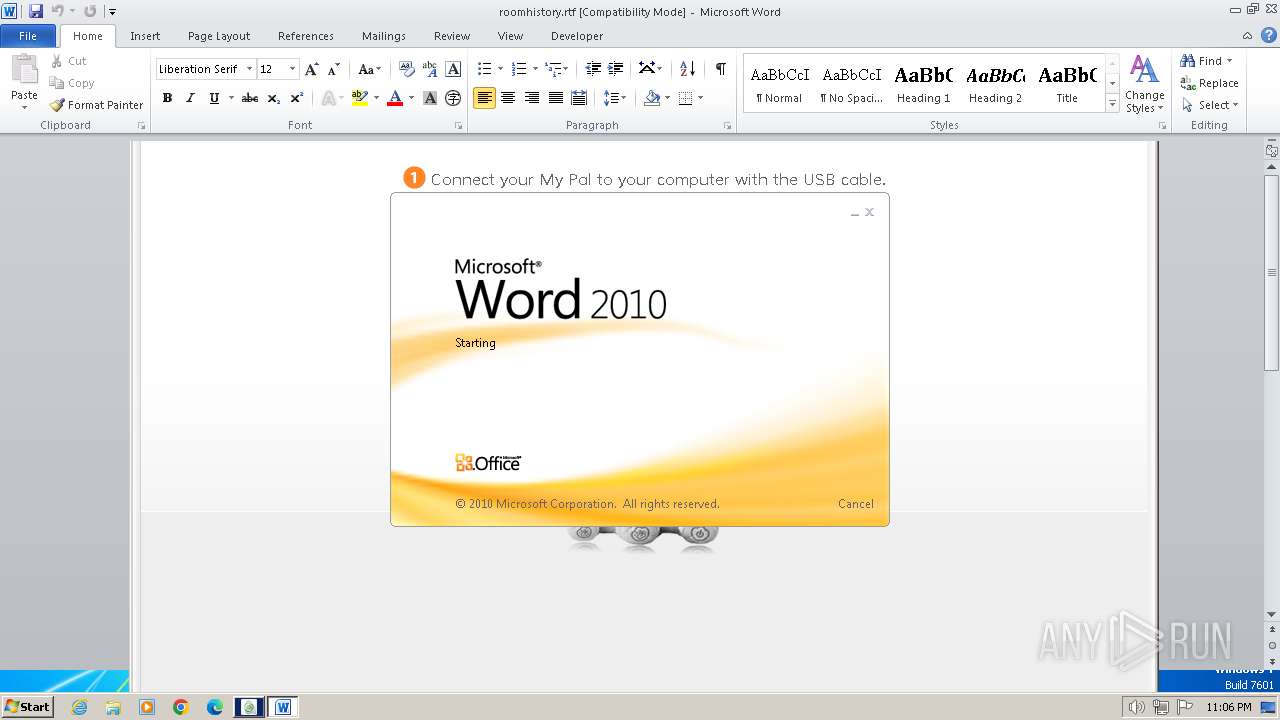
Task: Open Internet Explorer from taskbar
Action: pyautogui.click(x=79, y=707)
